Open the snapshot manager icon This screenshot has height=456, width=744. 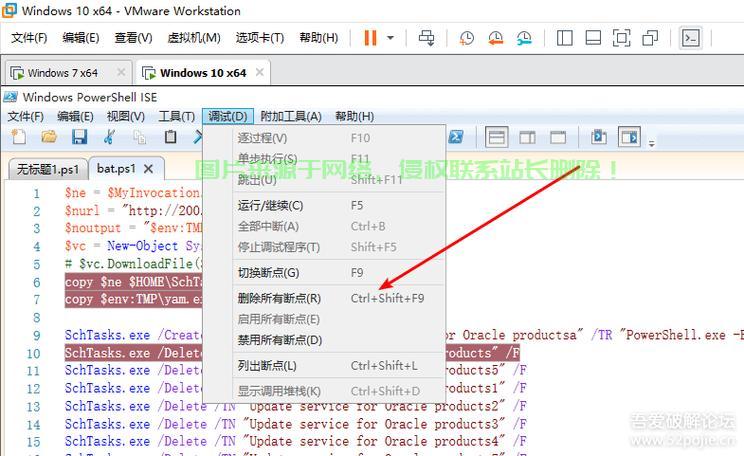coord(524,37)
